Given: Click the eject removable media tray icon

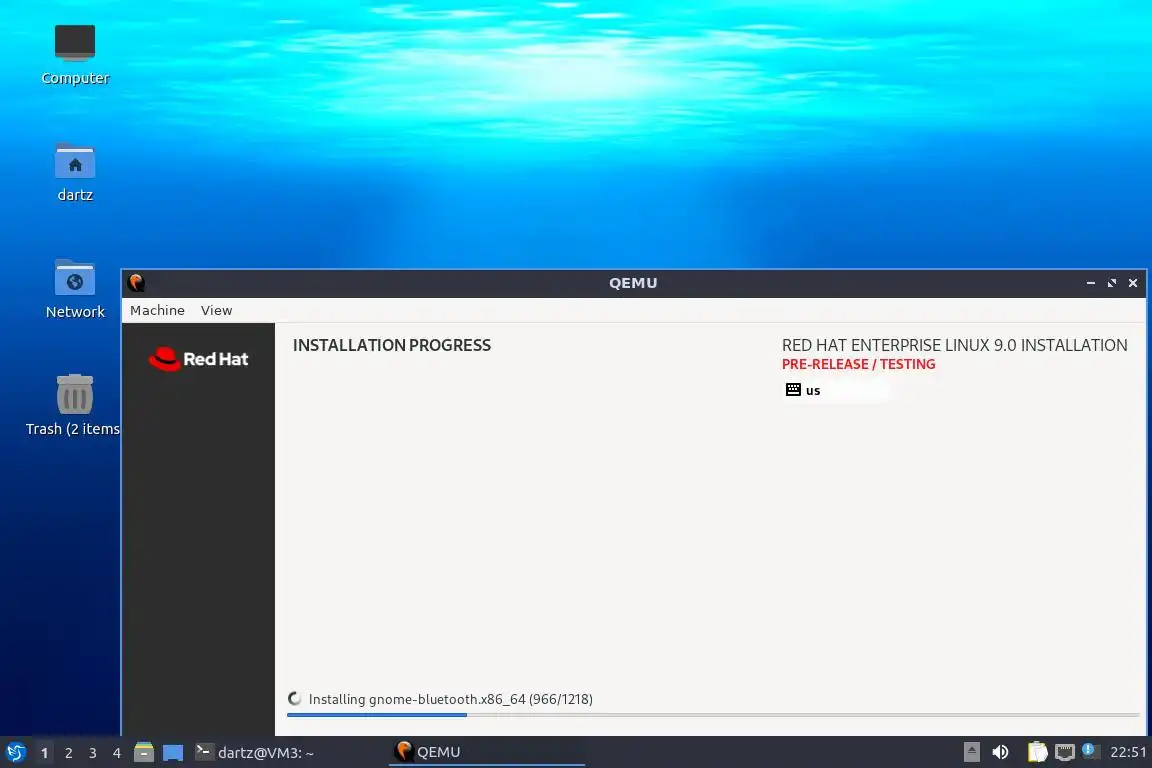Looking at the screenshot, I should coord(971,752).
